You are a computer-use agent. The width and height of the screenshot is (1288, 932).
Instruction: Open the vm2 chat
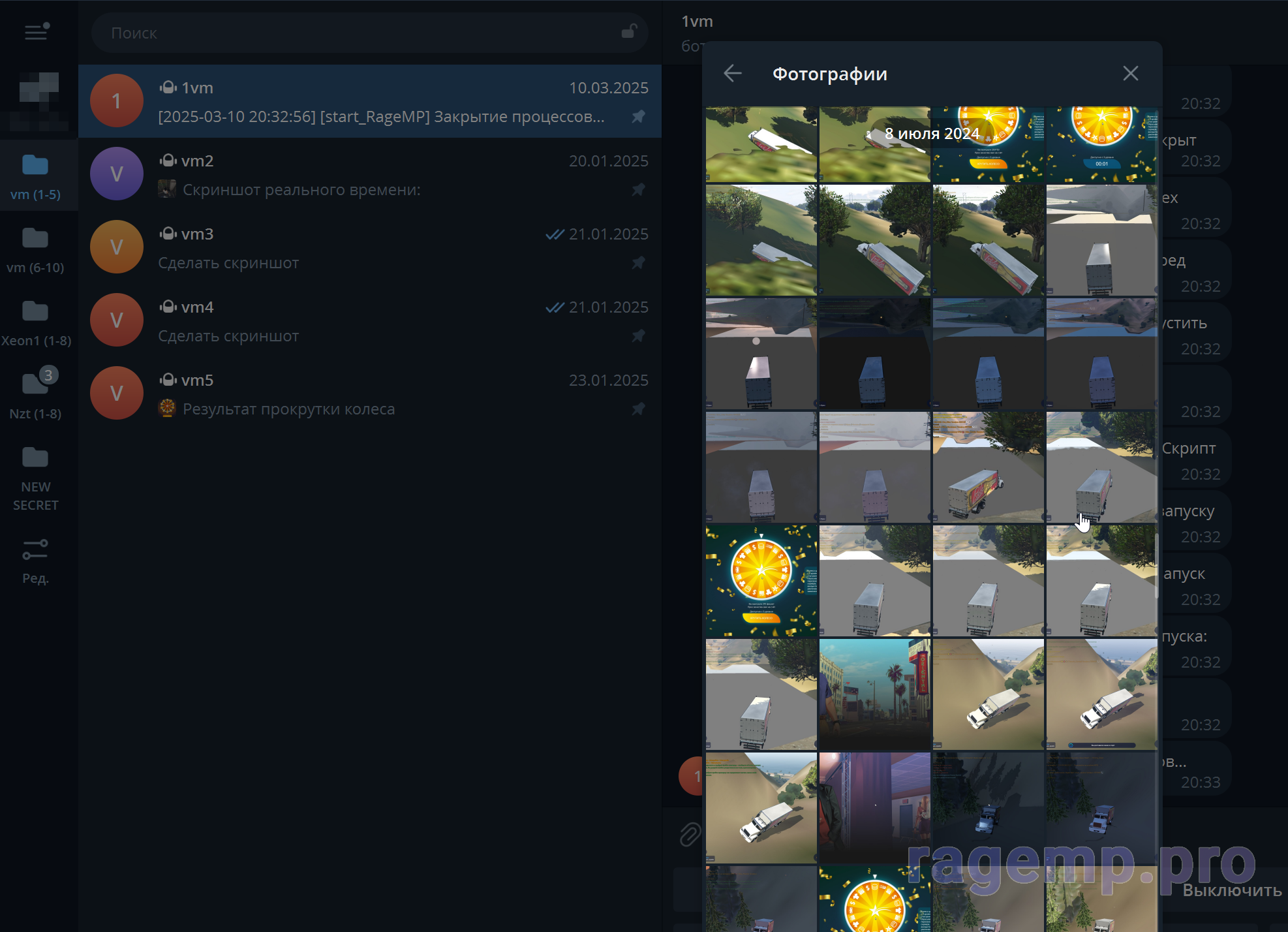pos(370,174)
